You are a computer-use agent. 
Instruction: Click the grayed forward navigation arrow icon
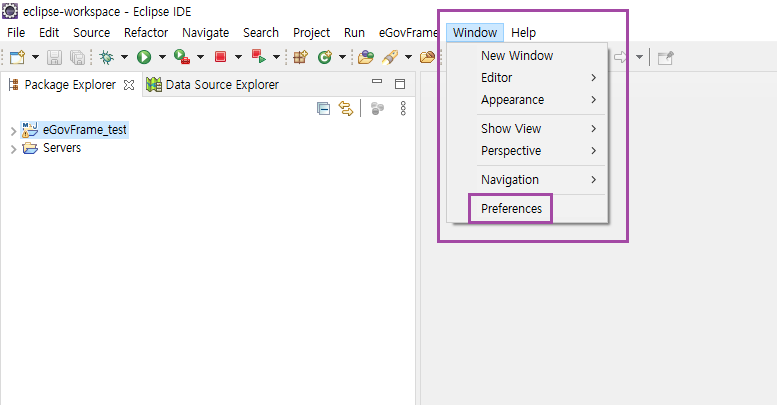pyautogui.click(x=620, y=58)
